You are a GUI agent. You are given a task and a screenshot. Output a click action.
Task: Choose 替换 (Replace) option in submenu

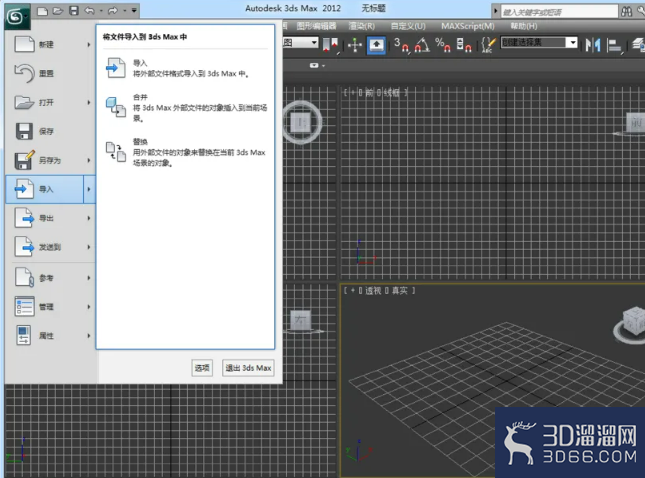click(x=185, y=152)
